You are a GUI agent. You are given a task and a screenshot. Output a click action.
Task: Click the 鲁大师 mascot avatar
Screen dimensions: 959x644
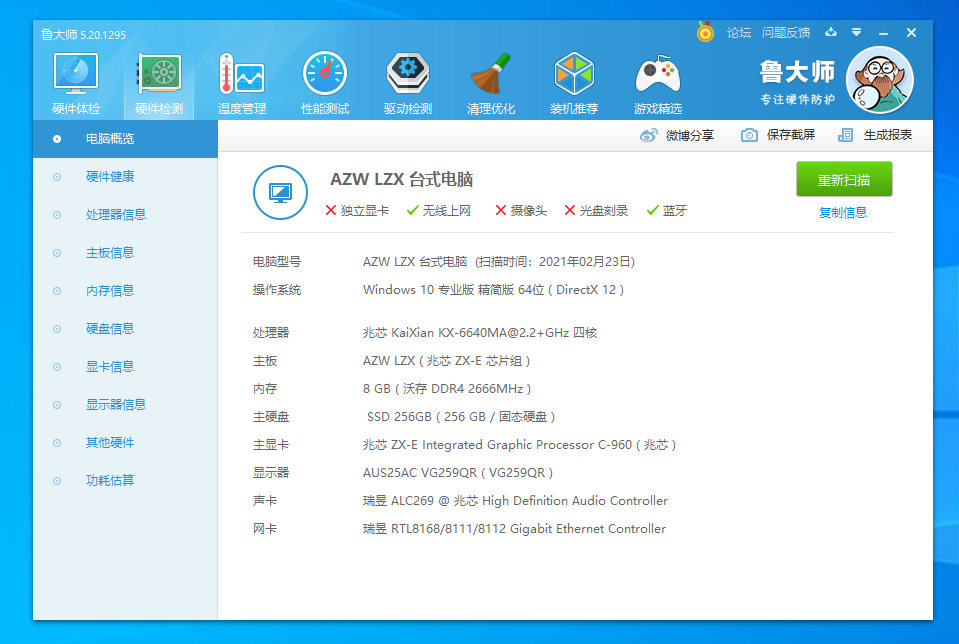[879, 80]
